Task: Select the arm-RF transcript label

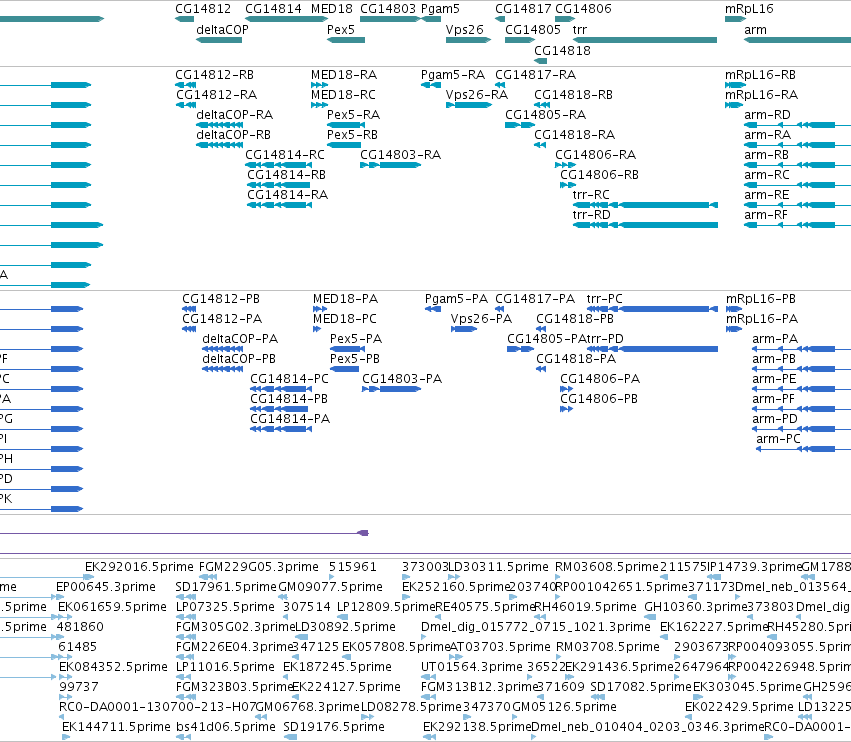Action: [x=766, y=214]
